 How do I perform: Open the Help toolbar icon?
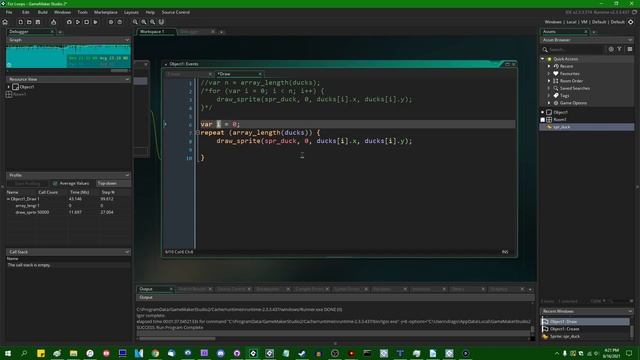click(120, 22)
